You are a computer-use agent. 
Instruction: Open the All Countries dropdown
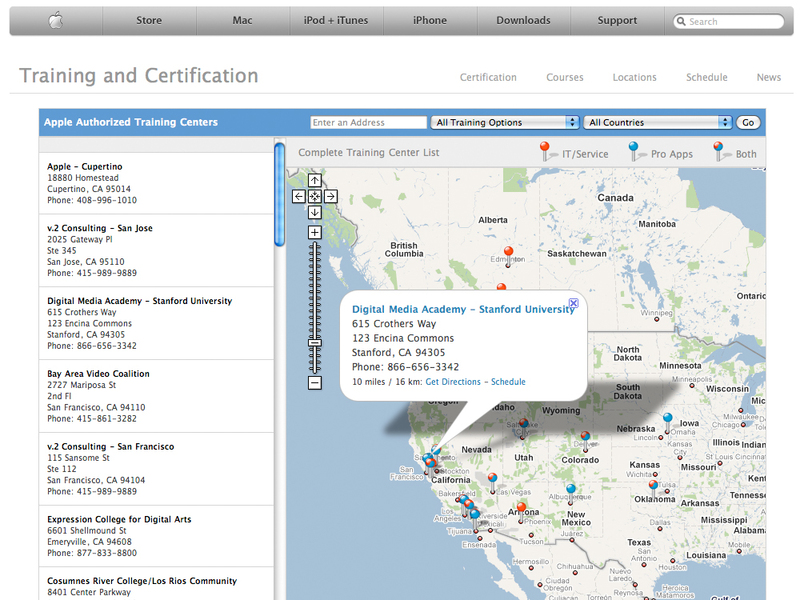pos(658,122)
